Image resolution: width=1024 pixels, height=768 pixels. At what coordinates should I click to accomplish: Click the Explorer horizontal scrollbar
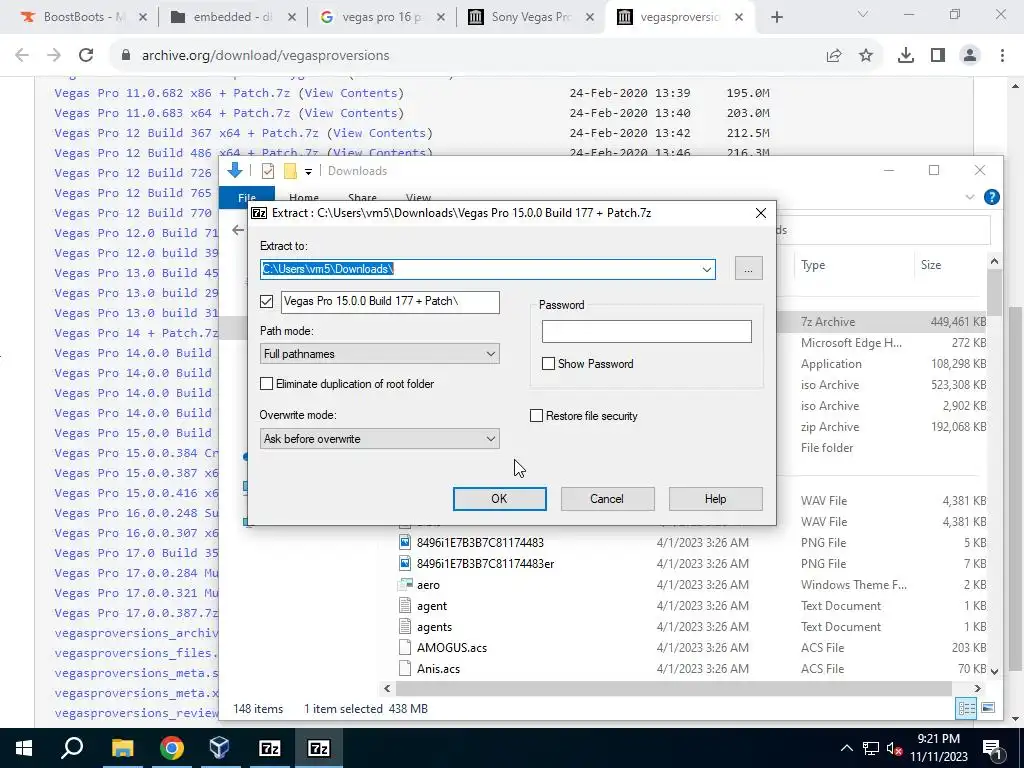674,688
